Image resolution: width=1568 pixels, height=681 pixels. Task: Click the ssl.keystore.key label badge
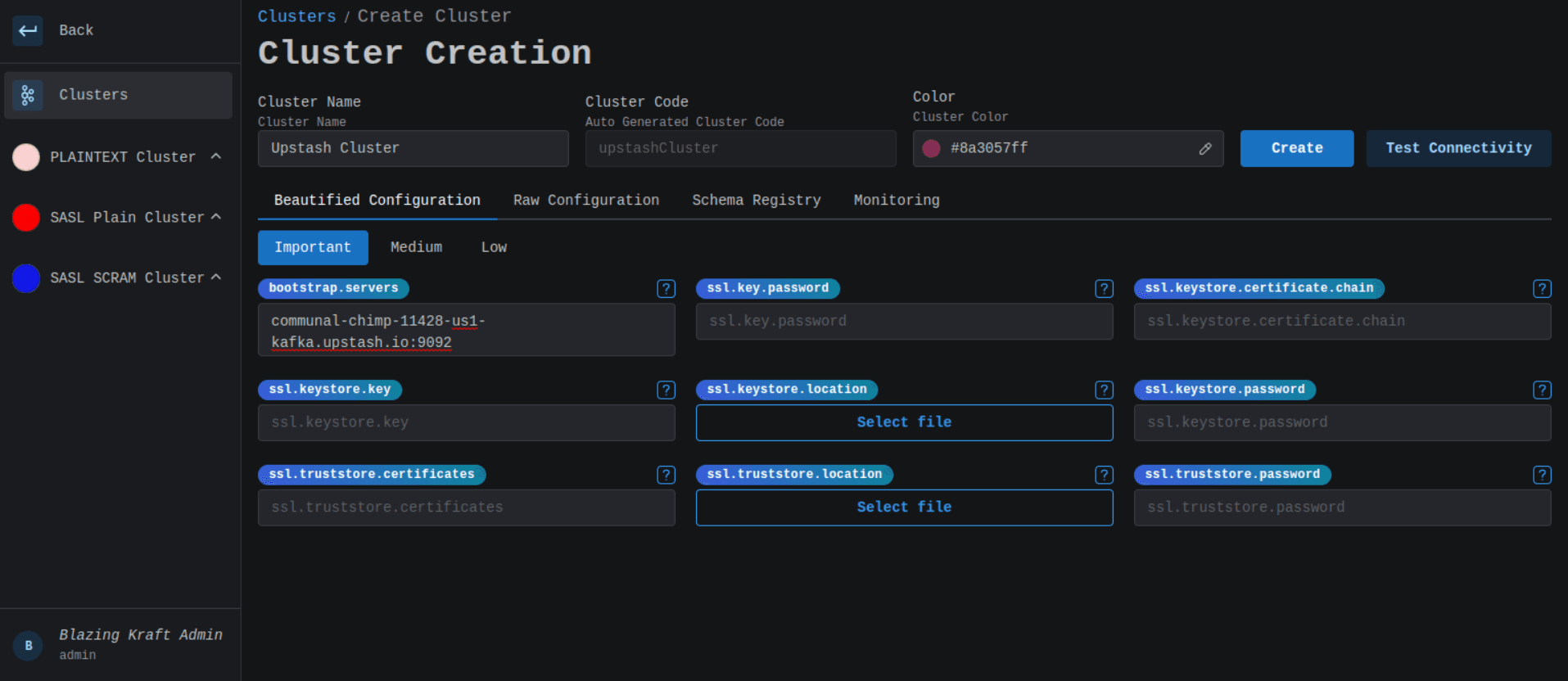[x=330, y=390]
